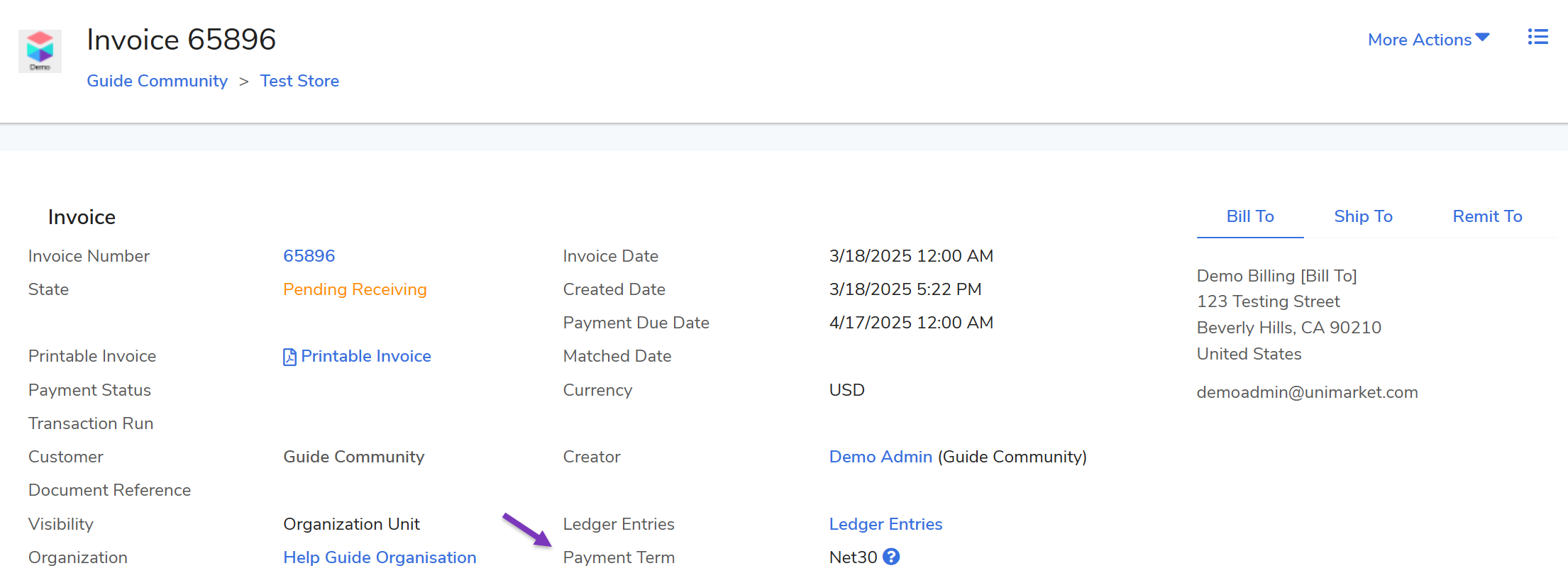Screen dimensions: 1568x578
Task: Open the list menu icon at top right
Action: 1537,37
